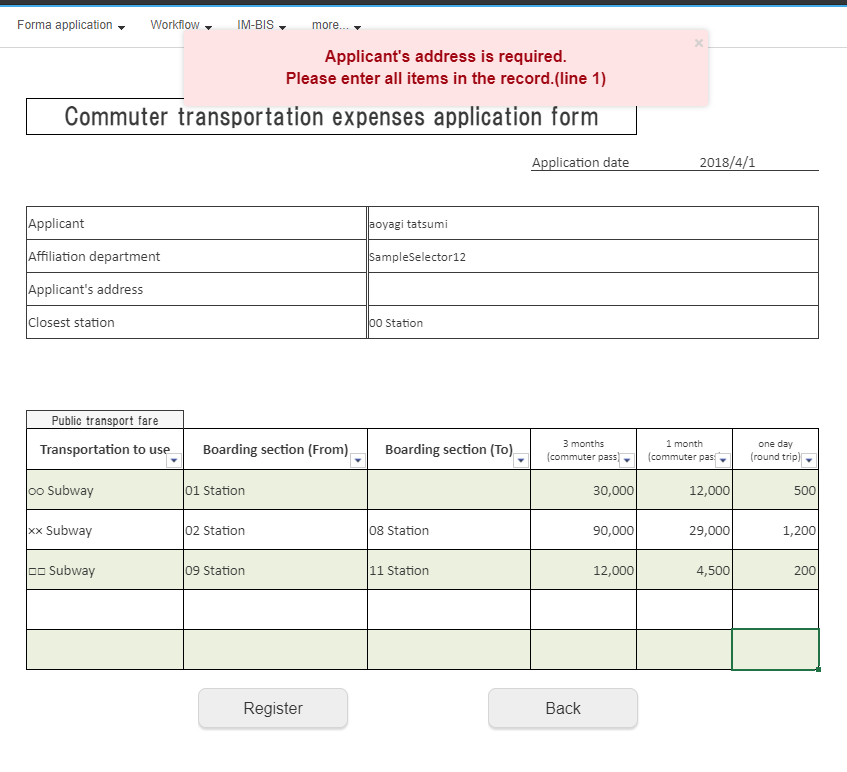The height and width of the screenshot is (772, 847).
Task: Click the Register button
Action: (273, 708)
